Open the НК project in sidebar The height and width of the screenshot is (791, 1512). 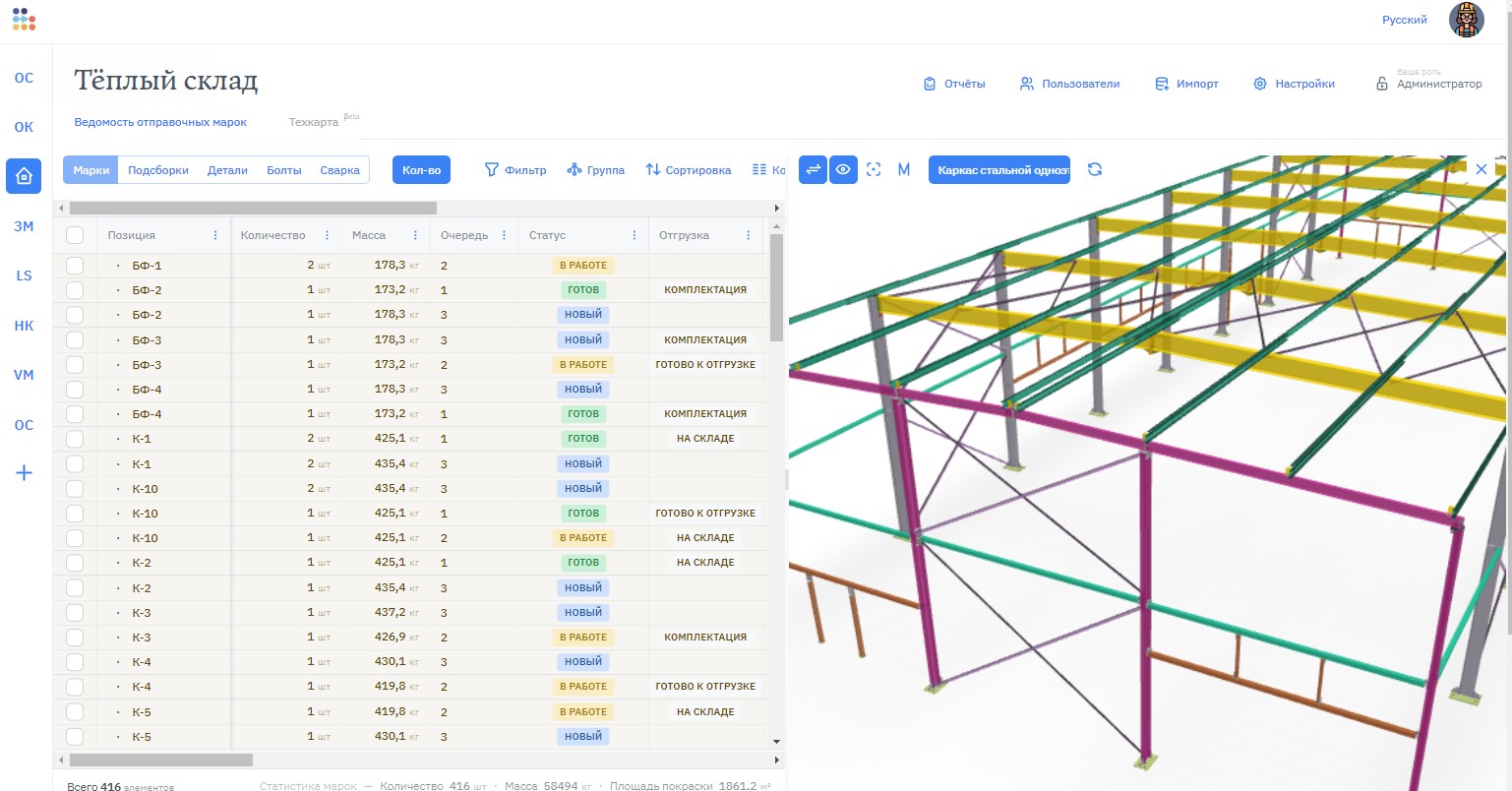coord(24,326)
